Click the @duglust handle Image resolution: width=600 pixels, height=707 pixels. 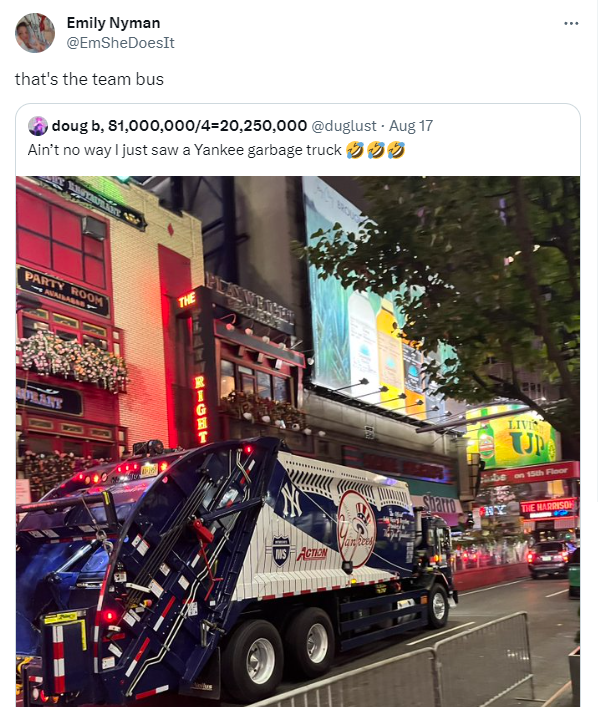344,126
